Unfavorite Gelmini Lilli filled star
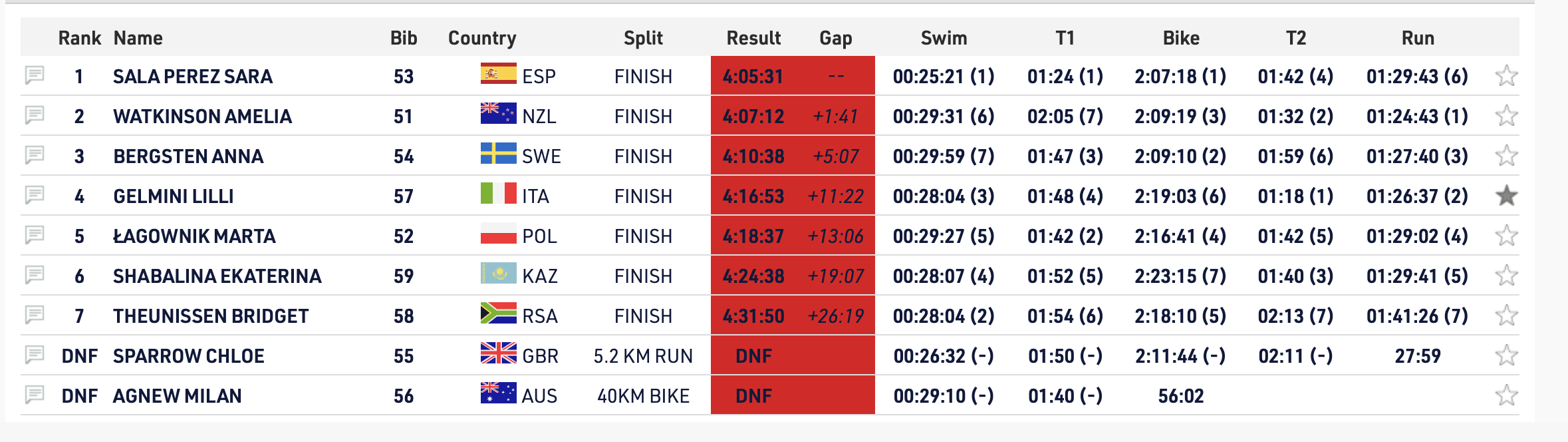1568x442 pixels. click(x=1506, y=196)
